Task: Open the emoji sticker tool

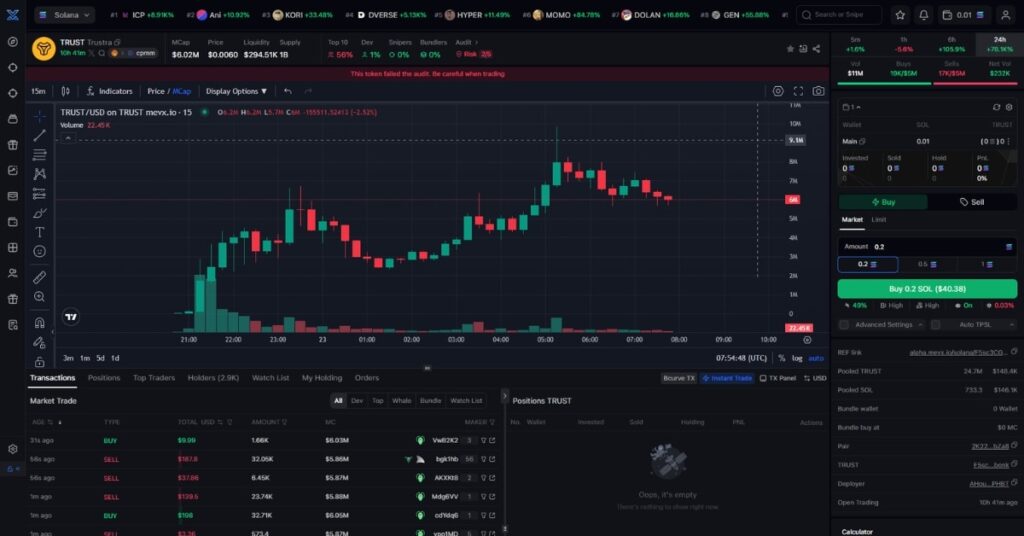Action: [x=39, y=251]
